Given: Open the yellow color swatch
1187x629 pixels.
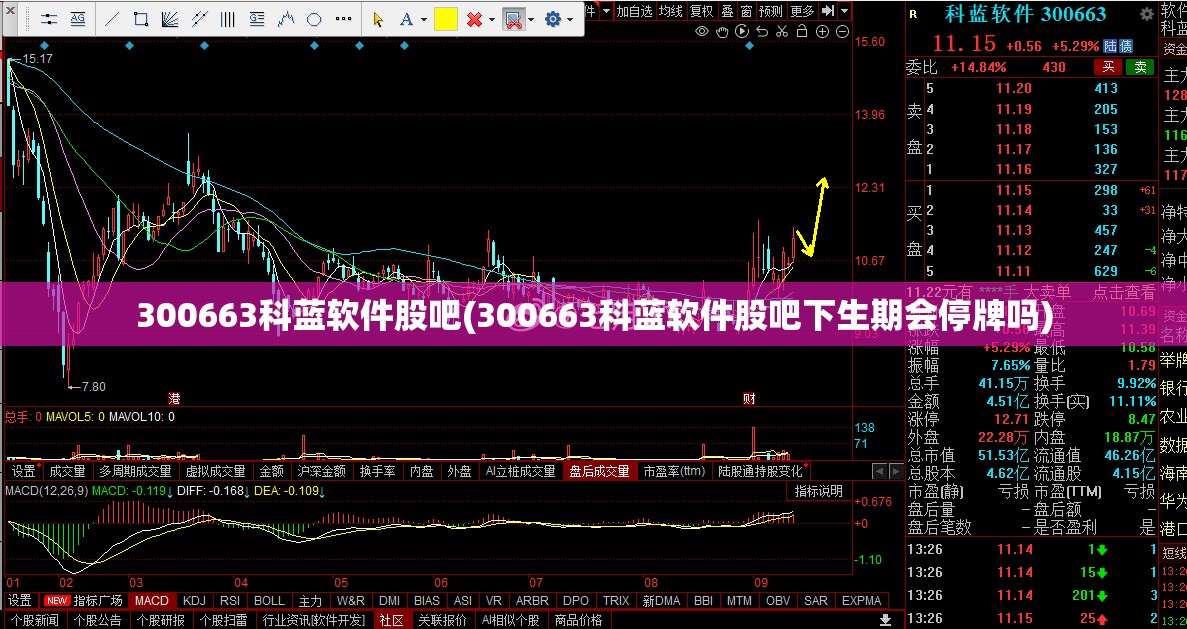Looking at the screenshot, I should 446,19.
